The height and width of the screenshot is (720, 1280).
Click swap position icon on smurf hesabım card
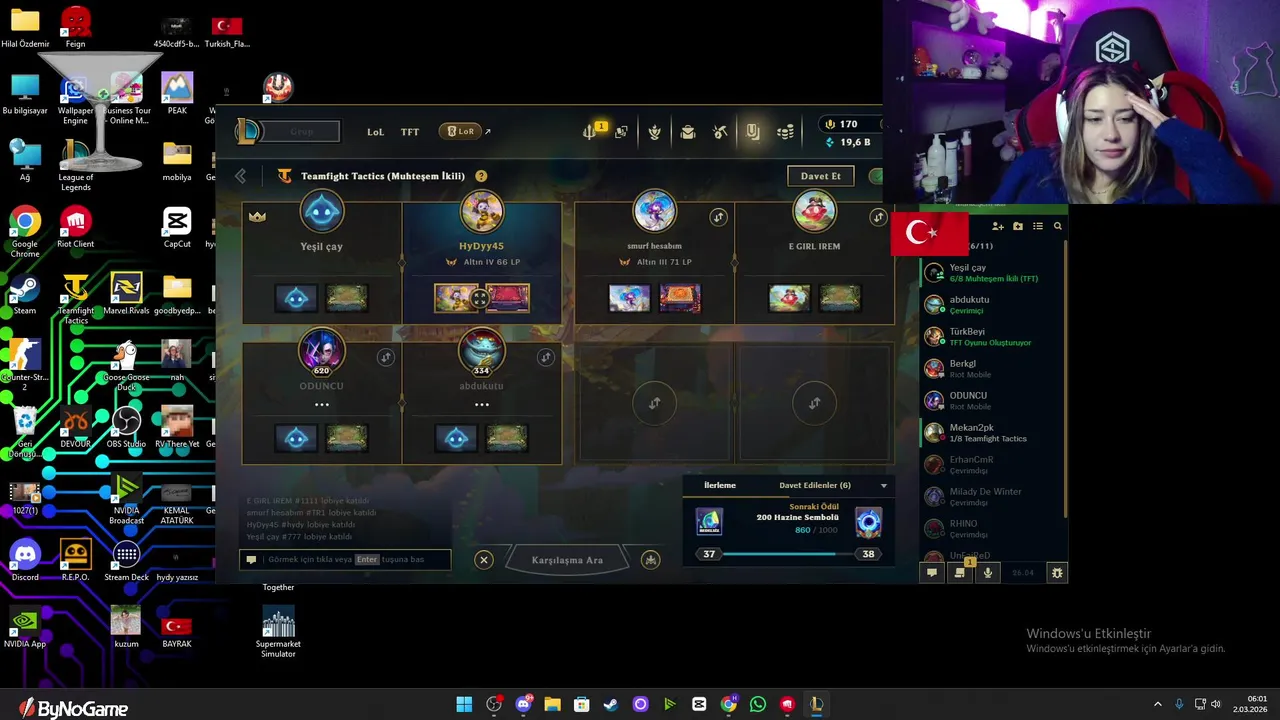click(x=718, y=217)
